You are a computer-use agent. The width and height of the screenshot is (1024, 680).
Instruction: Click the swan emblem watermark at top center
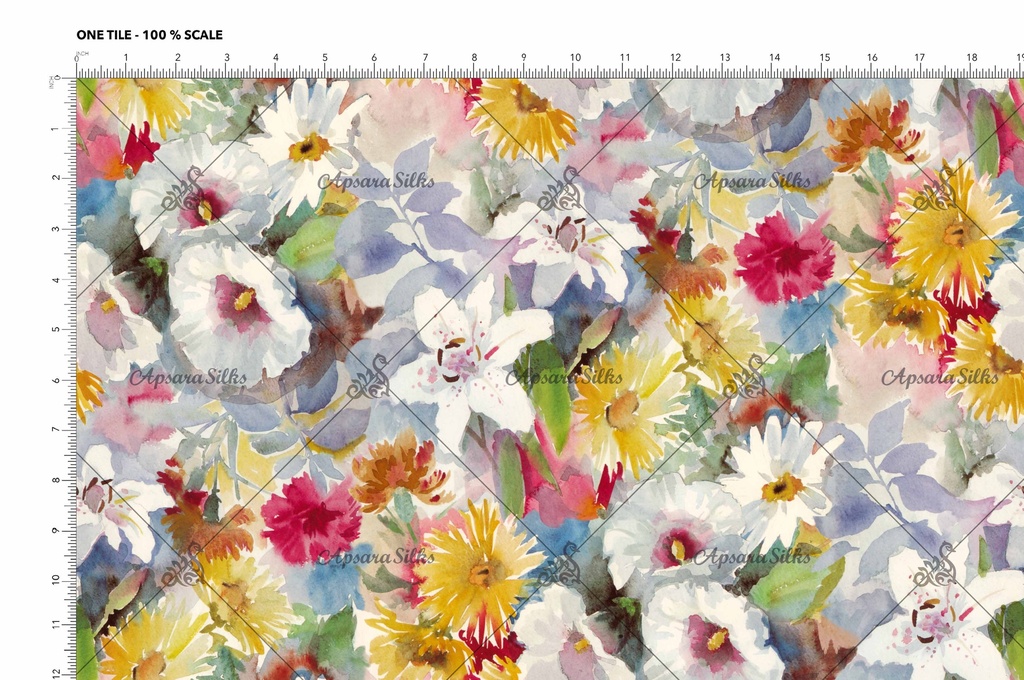tap(559, 189)
